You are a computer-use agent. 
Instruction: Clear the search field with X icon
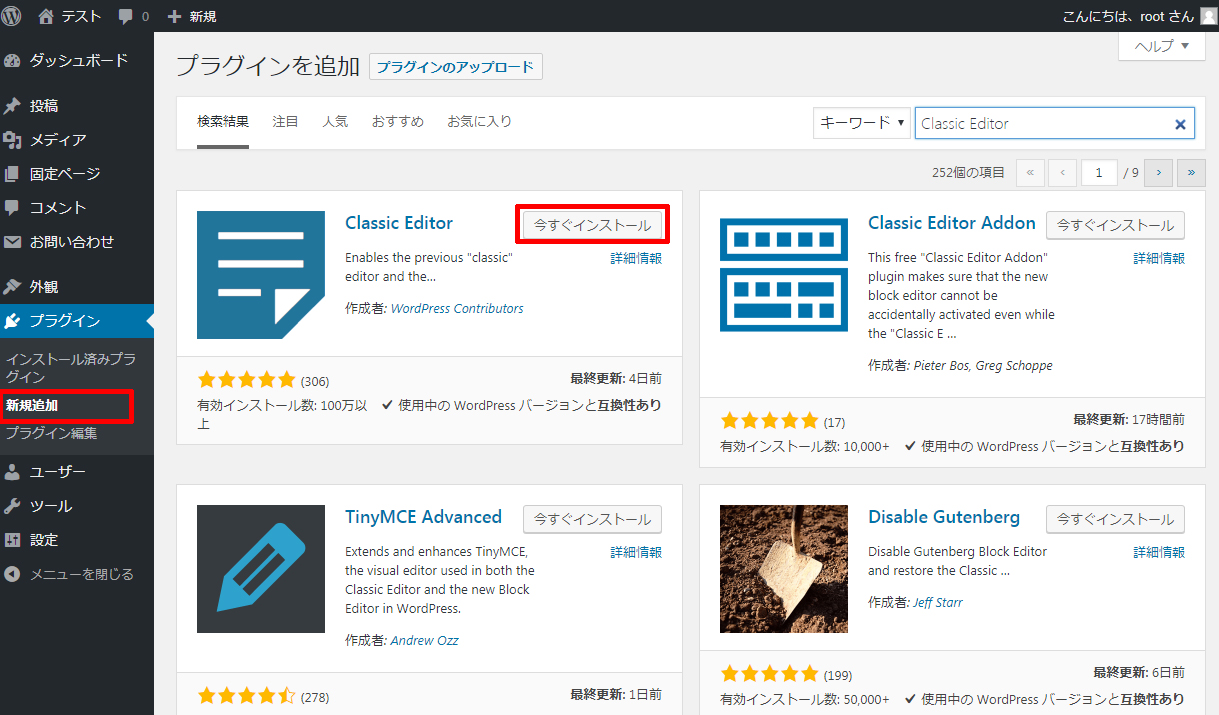[x=1180, y=124]
